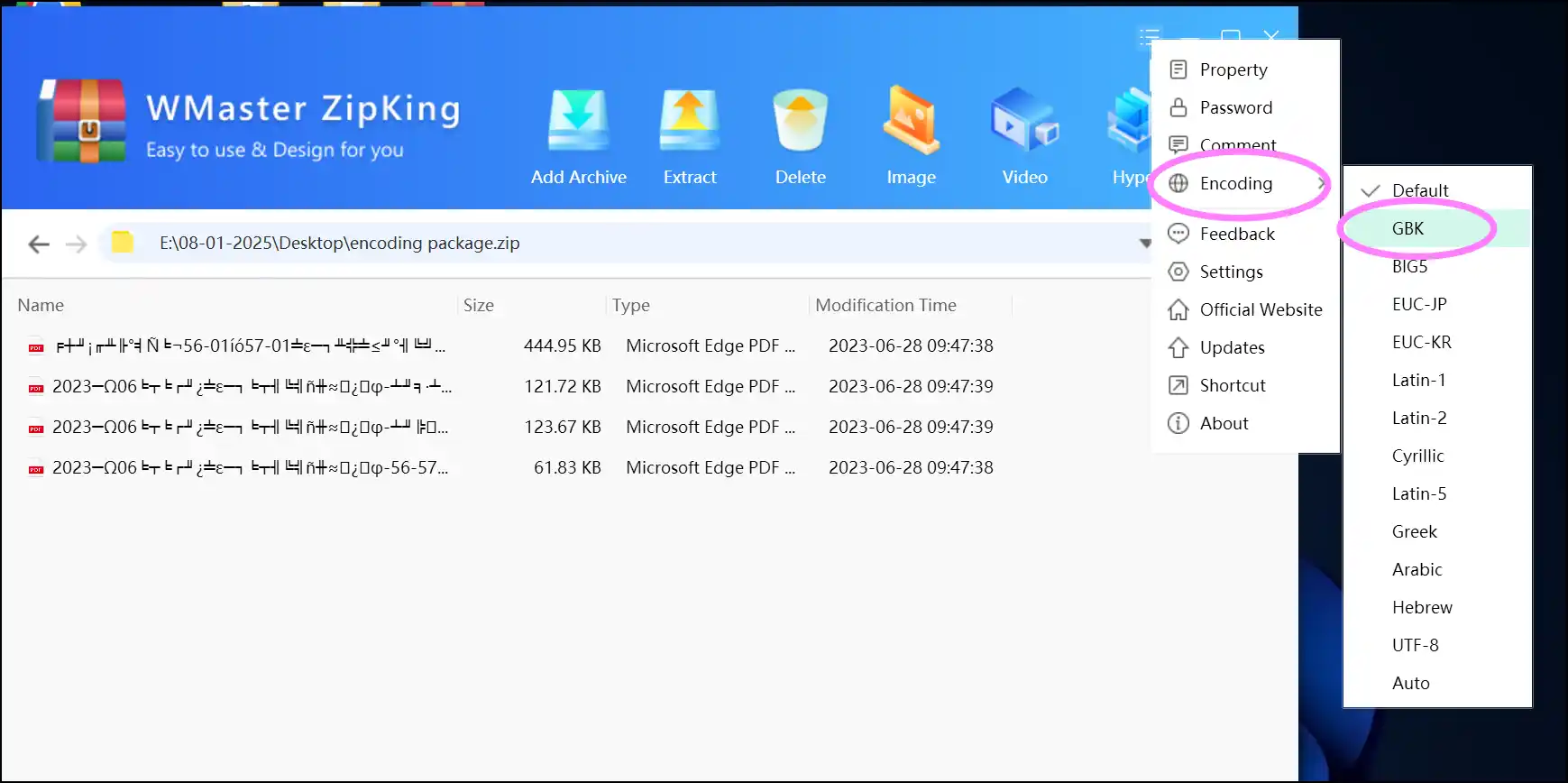The width and height of the screenshot is (1568, 783).
Task: Click the Delete bucket icon
Action: tap(800, 120)
